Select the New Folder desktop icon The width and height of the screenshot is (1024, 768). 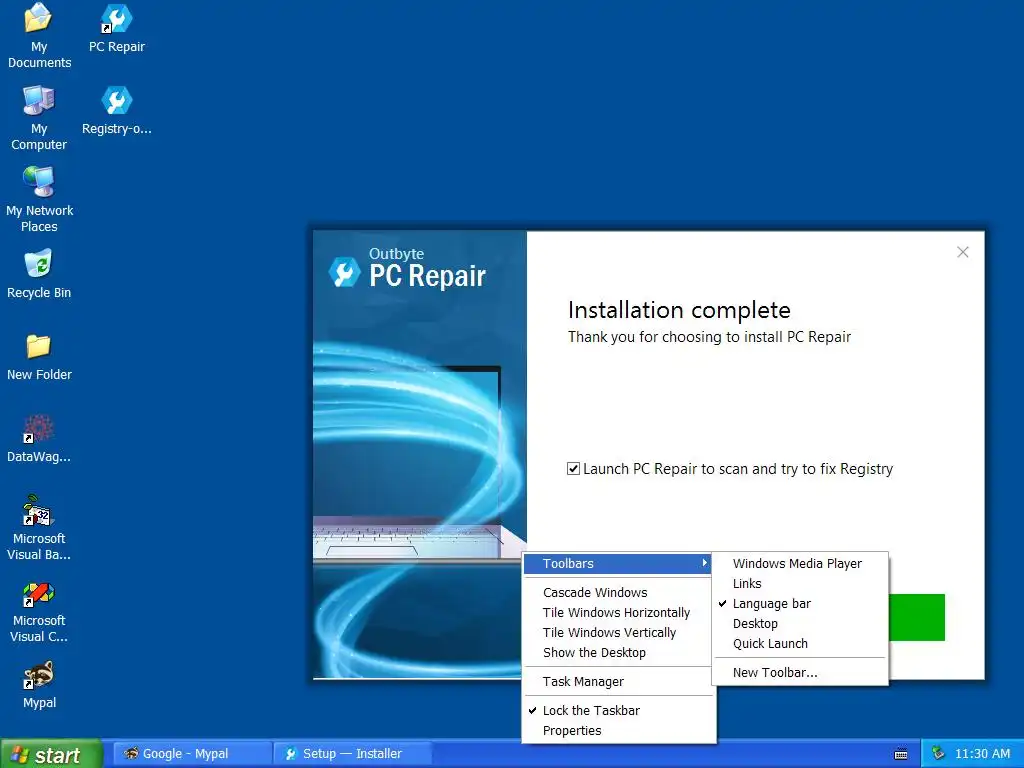[39, 357]
